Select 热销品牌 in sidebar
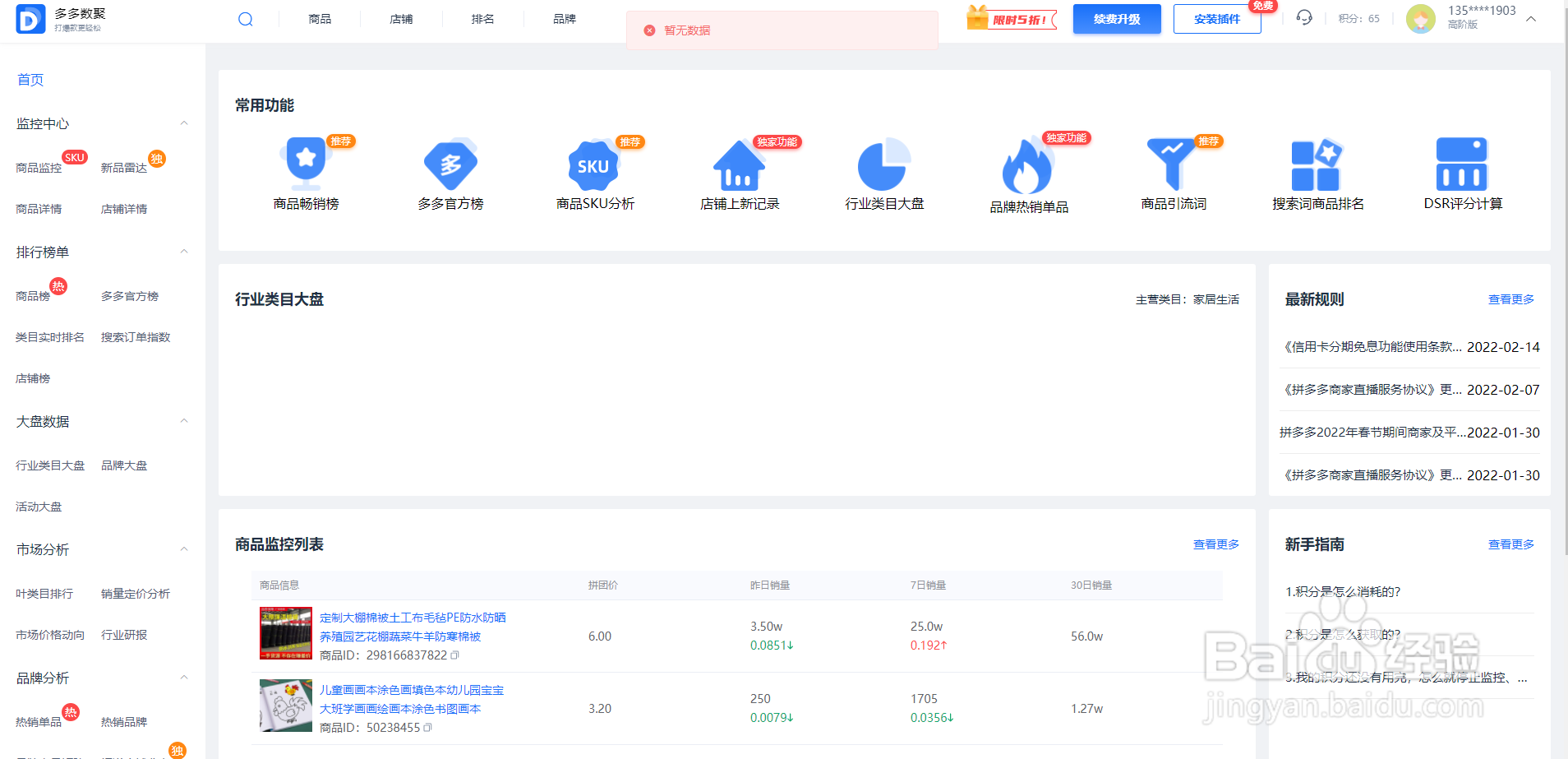Screen dimensions: 1568x759 coord(124,722)
